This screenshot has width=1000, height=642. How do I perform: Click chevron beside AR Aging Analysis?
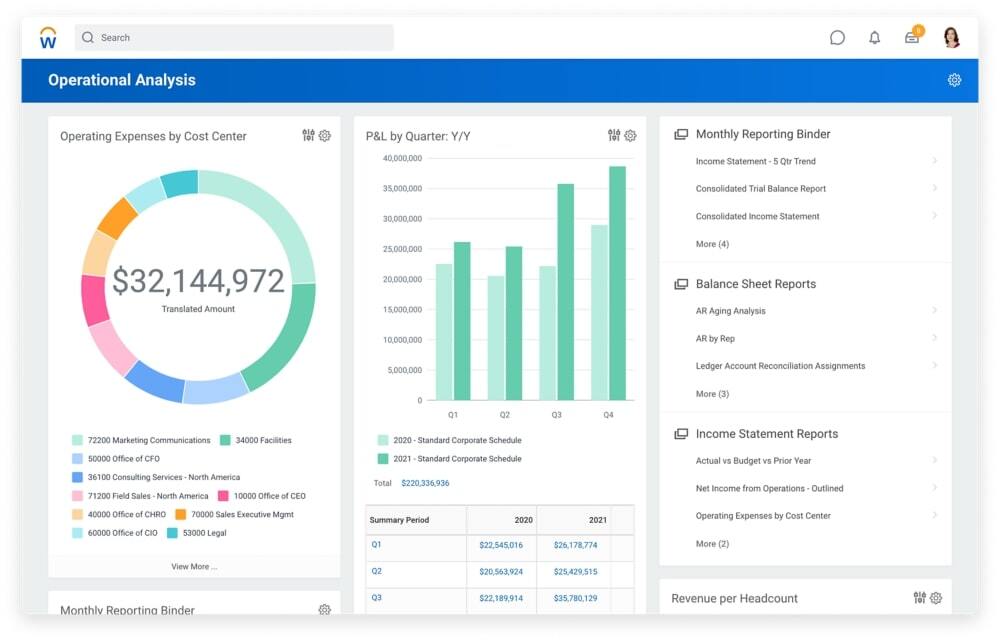[x=934, y=310]
